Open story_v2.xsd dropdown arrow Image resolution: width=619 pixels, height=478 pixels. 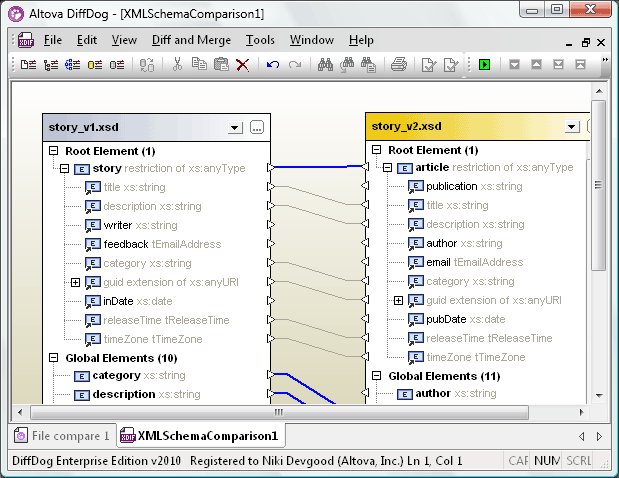tap(572, 127)
